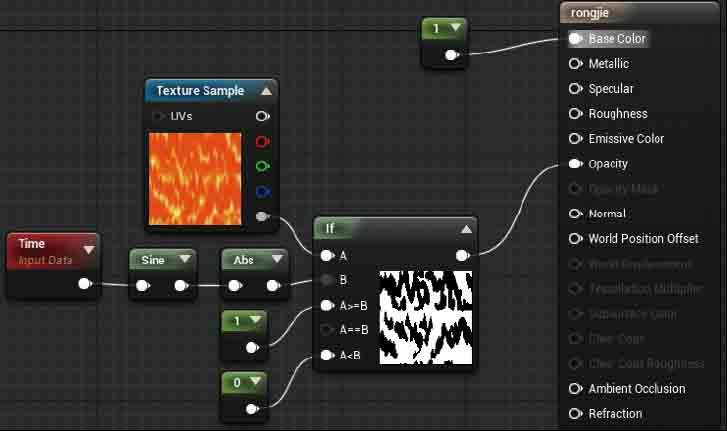Click the red channel output pin on Texture Sample
The image size is (727, 431).
click(x=262, y=142)
